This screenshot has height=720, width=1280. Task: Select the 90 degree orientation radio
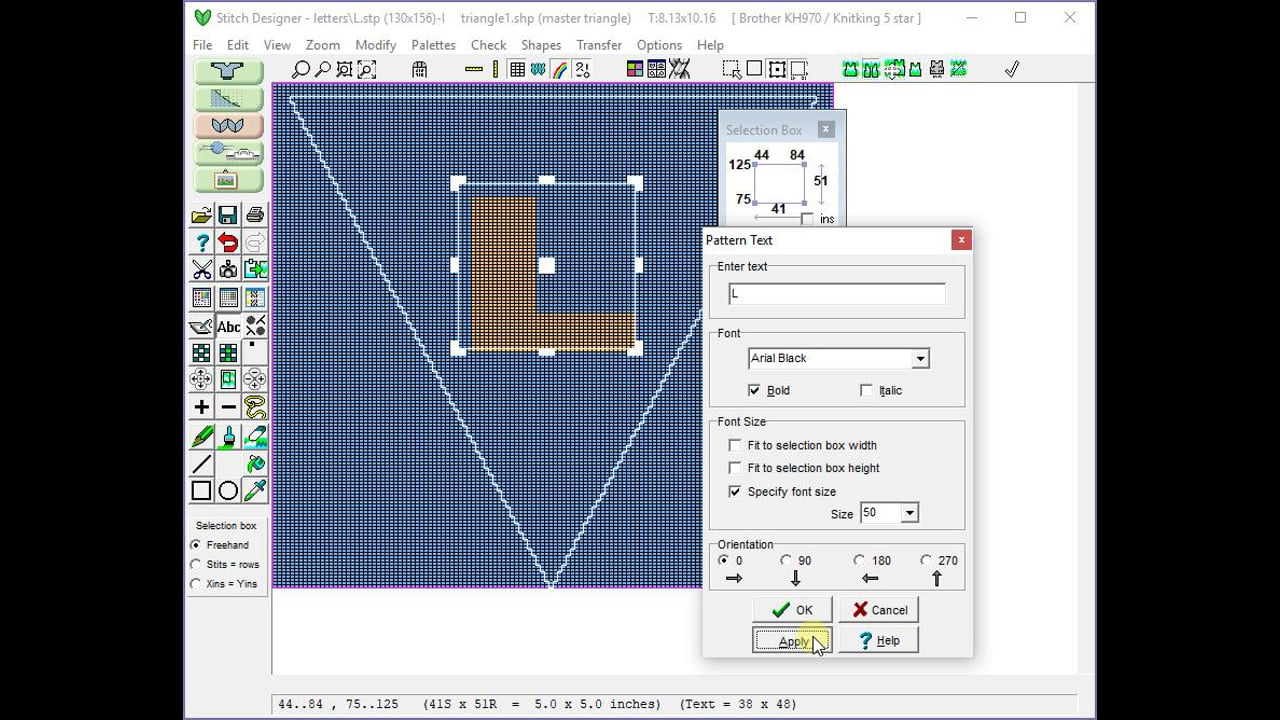pyautogui.click(x=786, y=560)
